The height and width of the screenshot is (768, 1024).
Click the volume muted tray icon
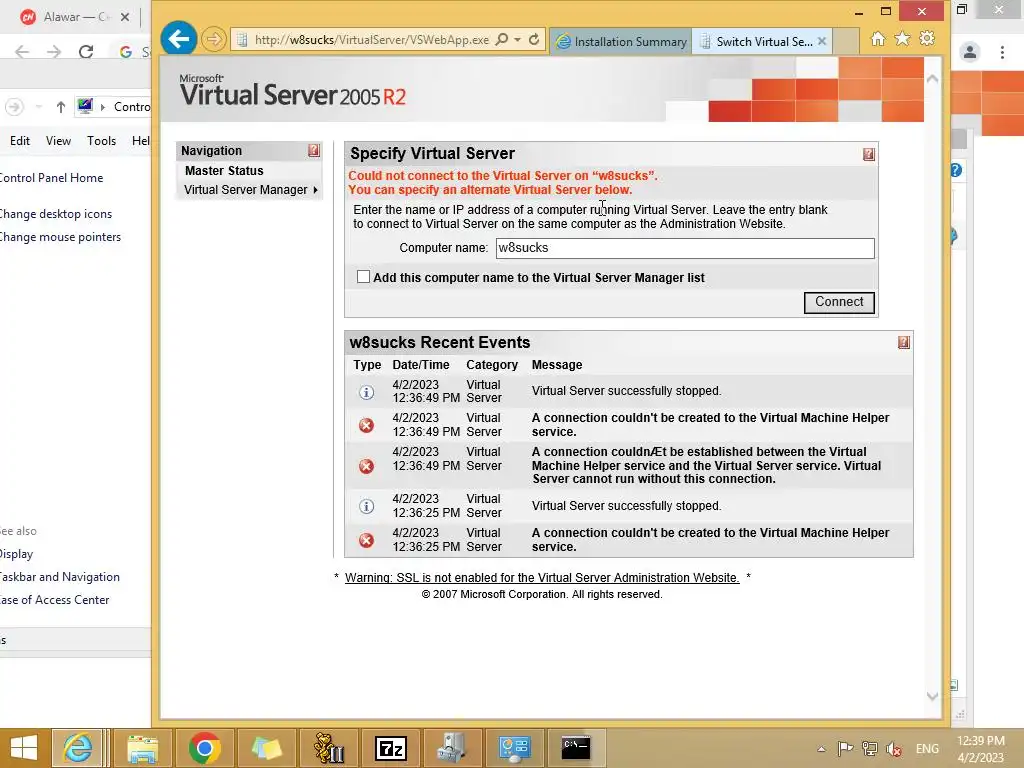894,748
